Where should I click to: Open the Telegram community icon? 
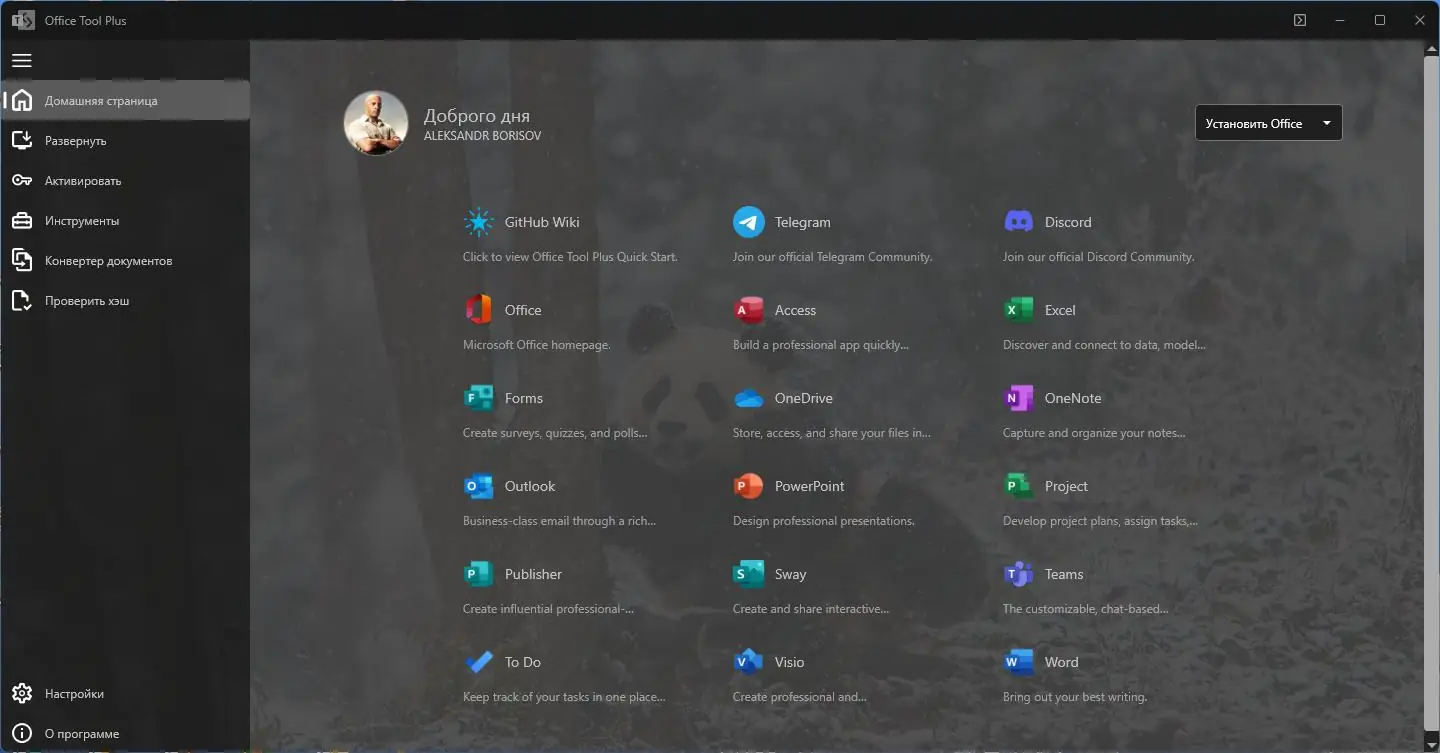[x=749, y=222]
